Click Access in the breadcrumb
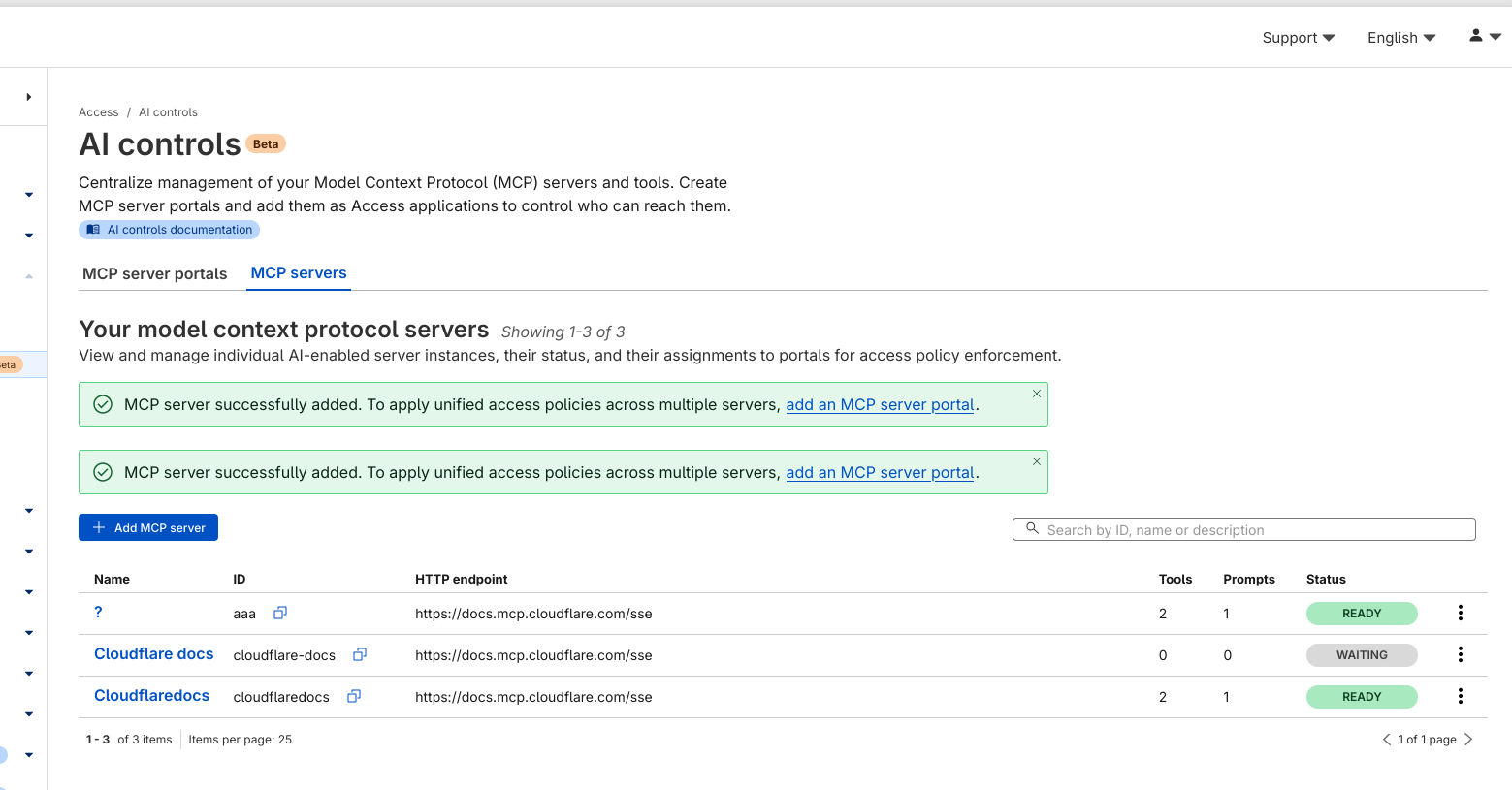Image resolution: width=1512 pixels, height=790 pixels. pyautogui.click(x=99, y=112)
